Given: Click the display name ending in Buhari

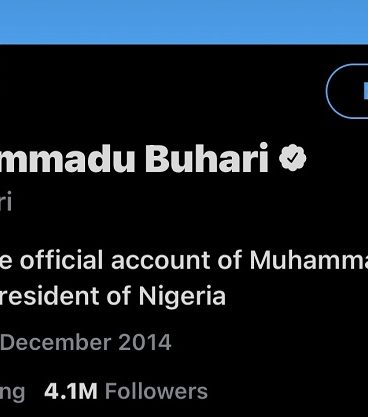Looking at the screenshot, I should click(x=134, y=158).
